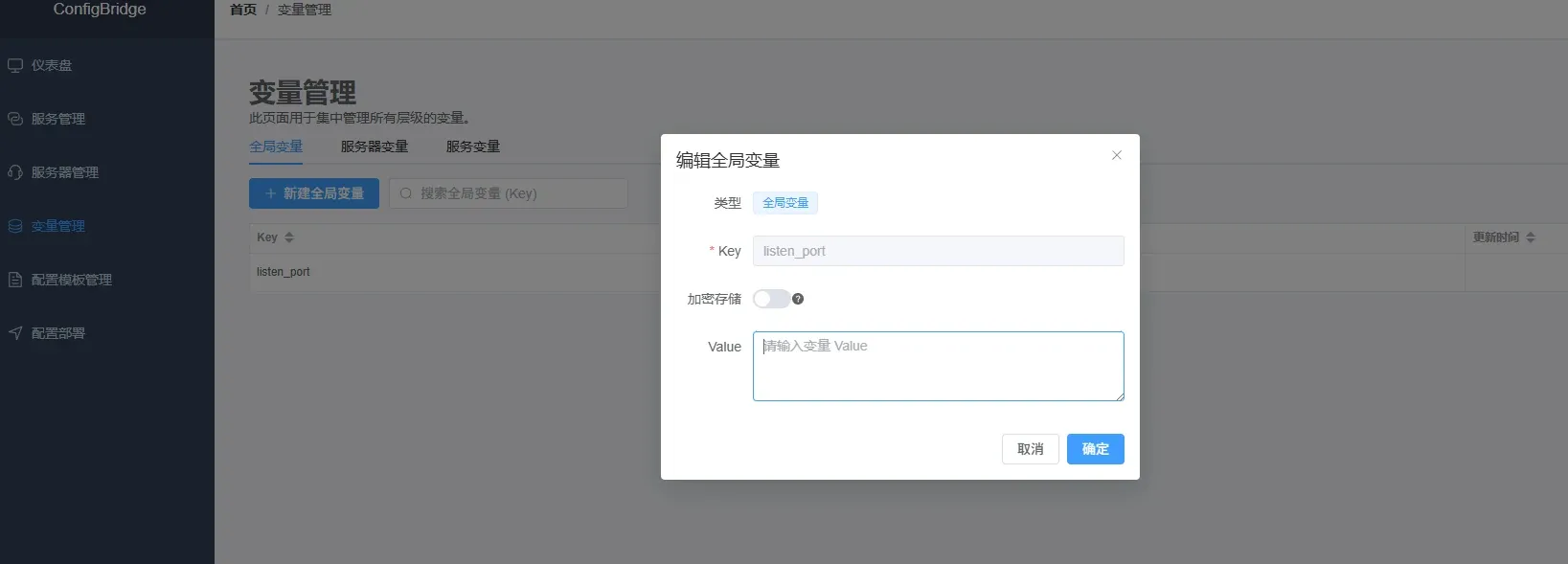Click the 仪表盘 monitor icon
Viewport: 1568px width, 564px height.
(15, 65)
